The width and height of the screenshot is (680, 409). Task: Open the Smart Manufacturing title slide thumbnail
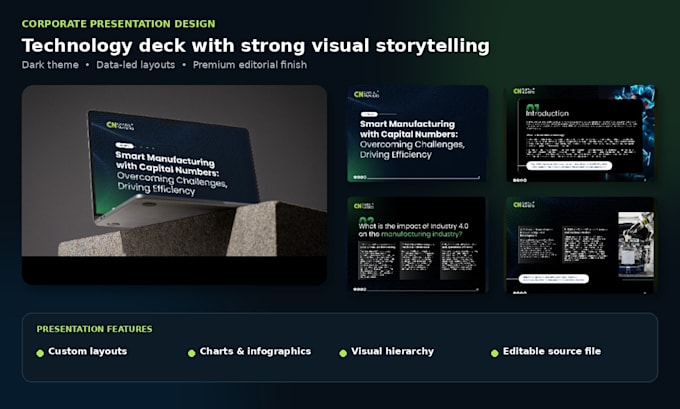[418, 134]
